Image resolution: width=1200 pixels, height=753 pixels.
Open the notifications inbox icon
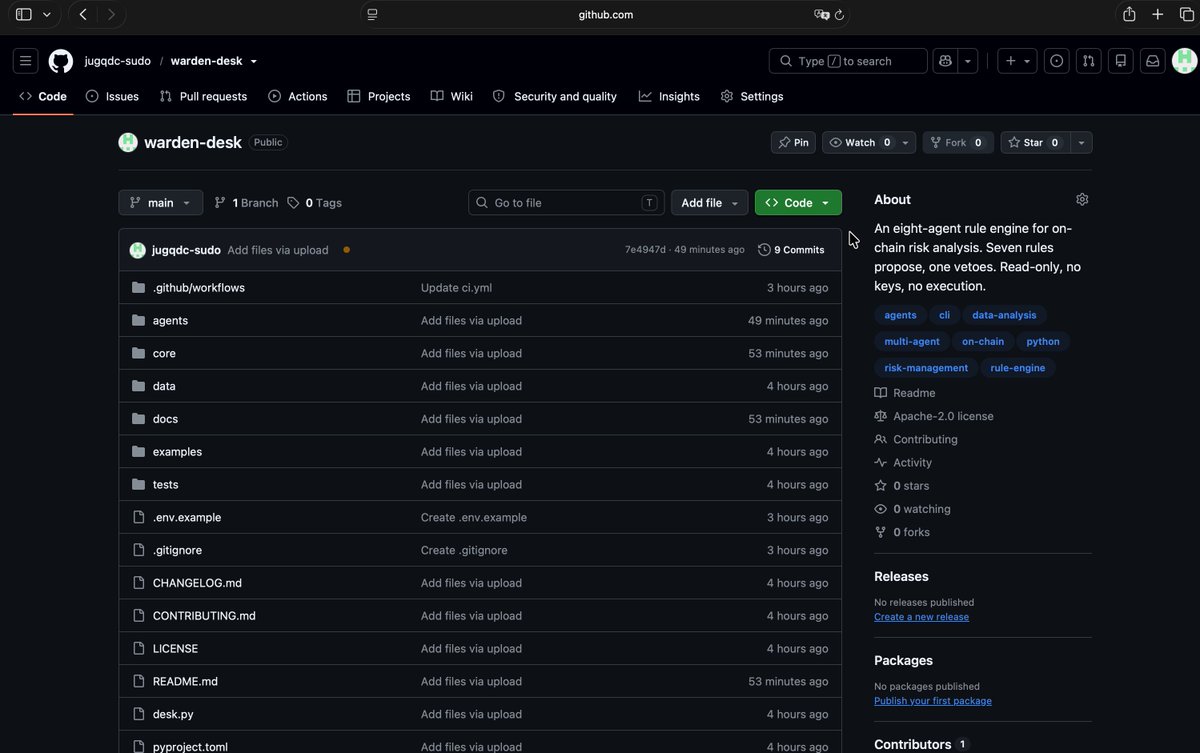[1152, 61]
